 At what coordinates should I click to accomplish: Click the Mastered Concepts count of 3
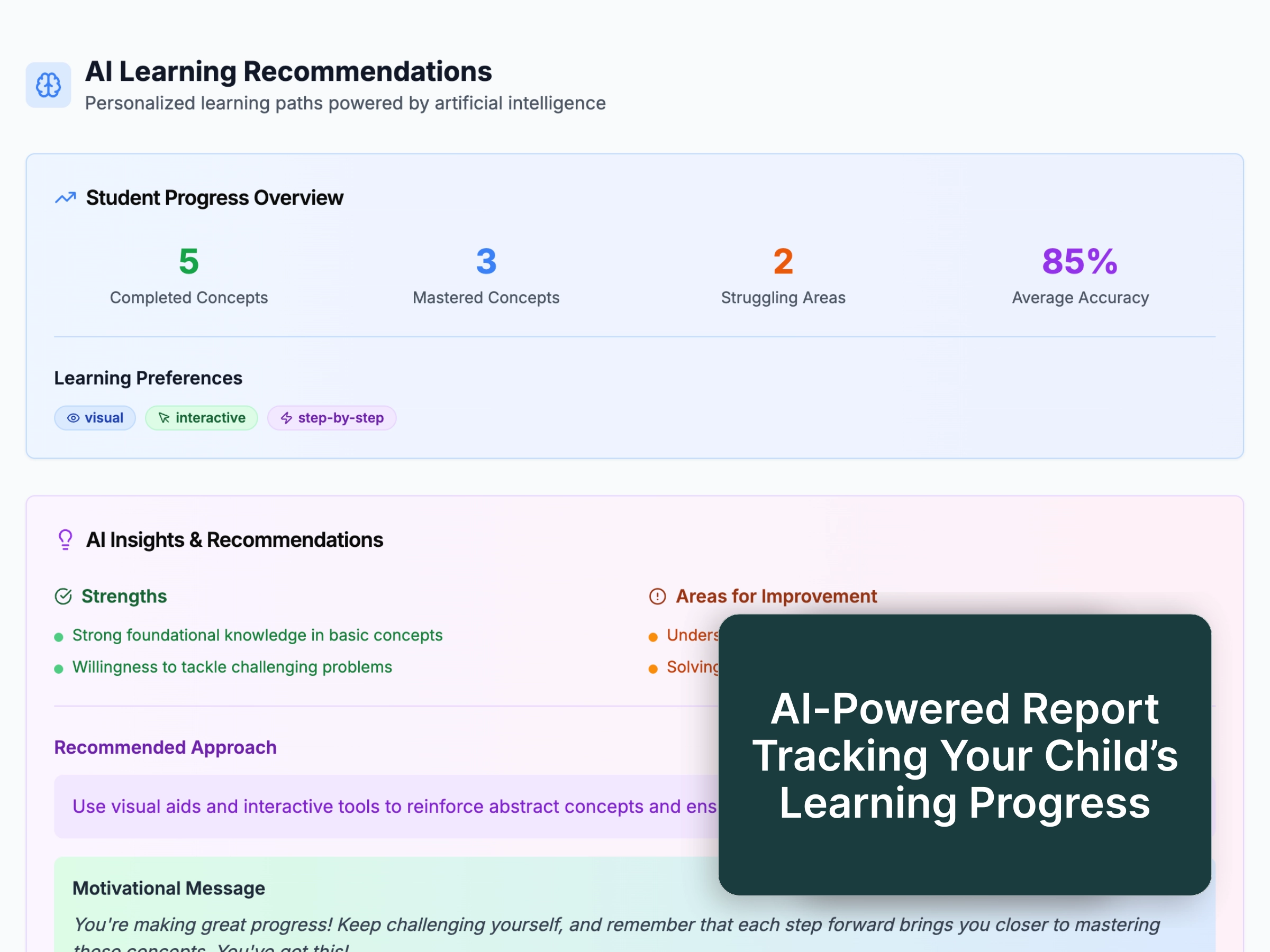(486, 262)
